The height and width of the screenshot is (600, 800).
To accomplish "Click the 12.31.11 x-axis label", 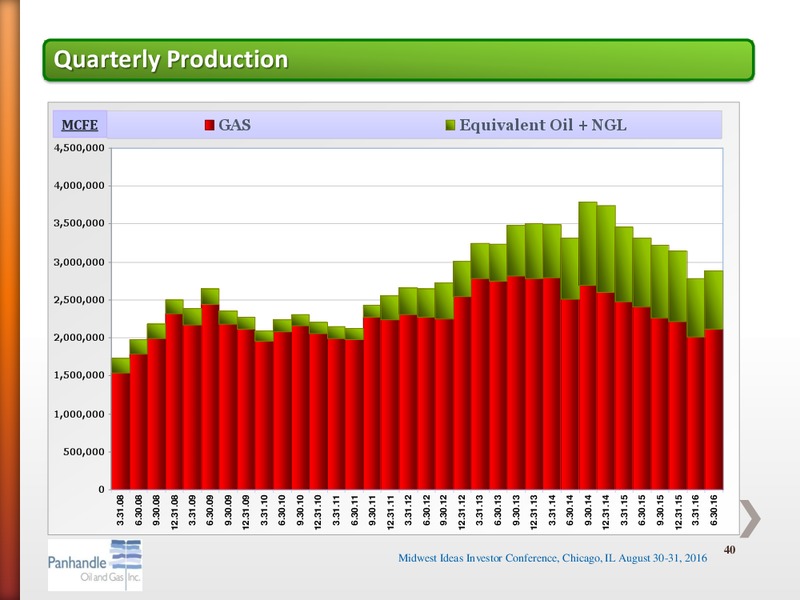I will tap(390, 512).
